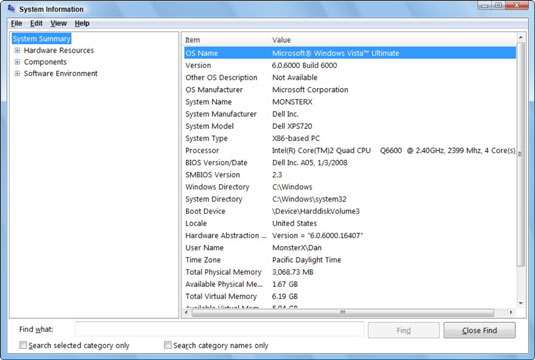Click the Value column header
The width and height of the screenshot is (535, 360).
pos(393,40)
